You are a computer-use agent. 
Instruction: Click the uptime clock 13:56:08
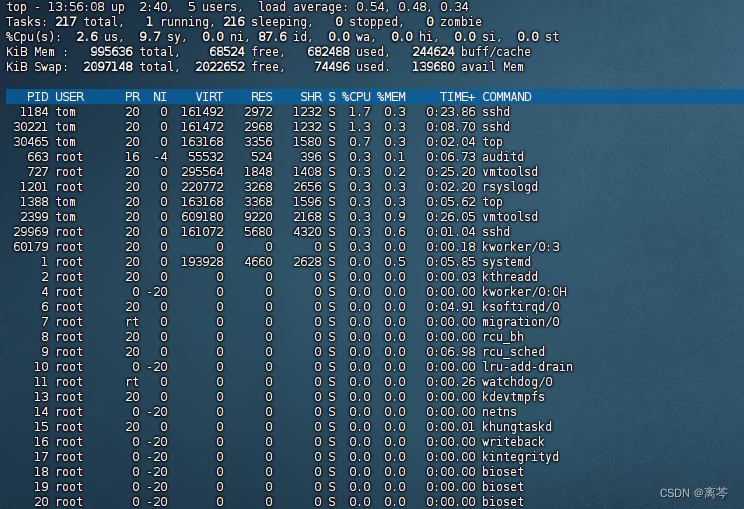[76, 7]
